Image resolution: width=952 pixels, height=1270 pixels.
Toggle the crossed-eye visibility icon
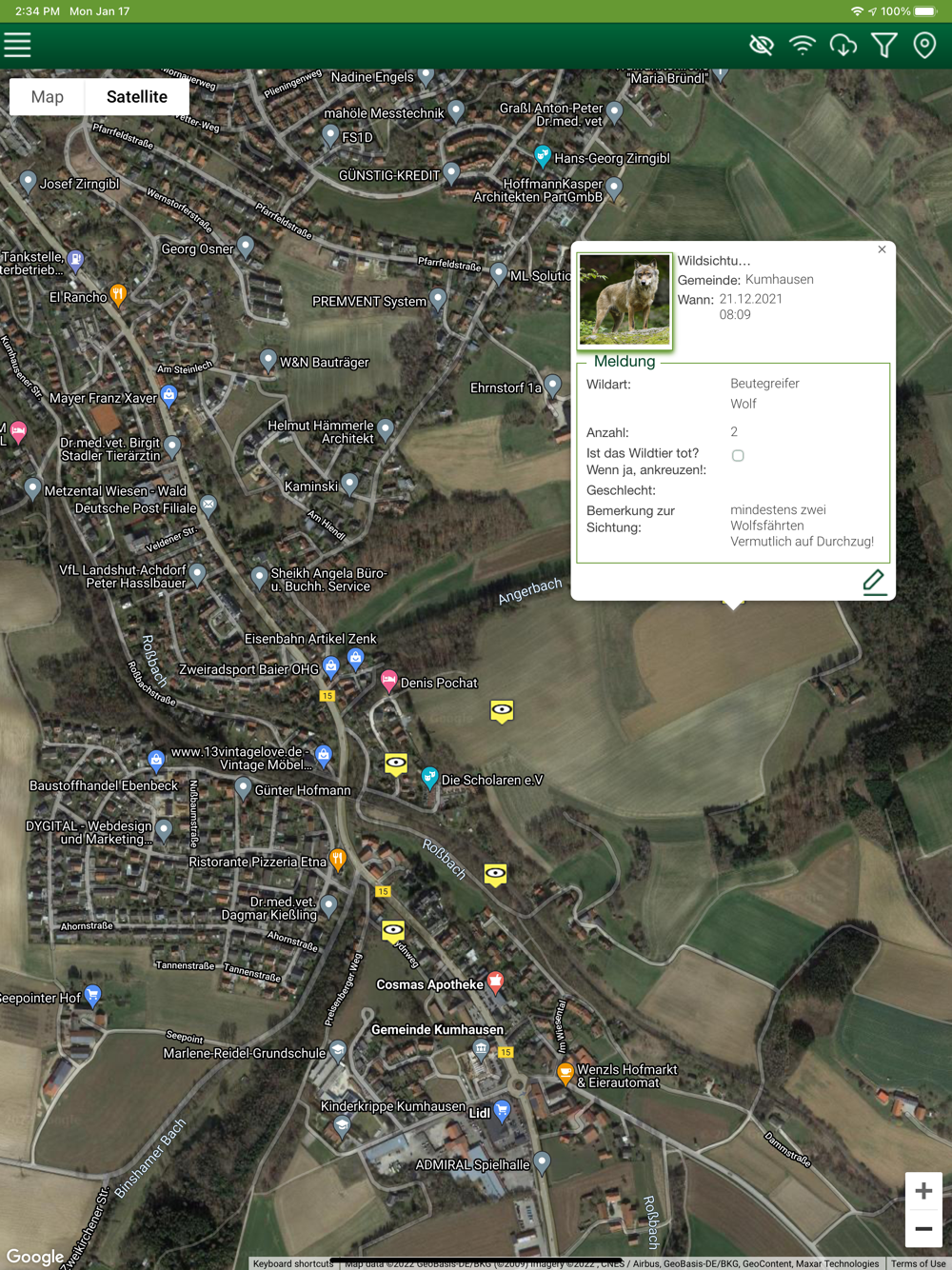(762, 45)
